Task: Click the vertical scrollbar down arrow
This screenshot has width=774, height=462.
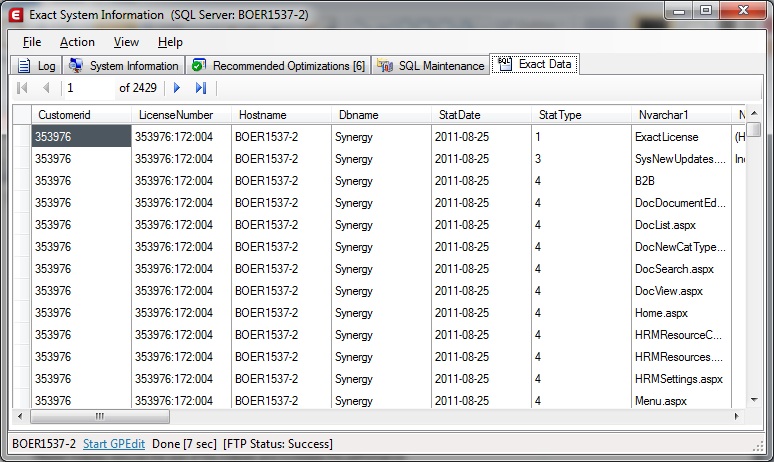Action: click(x=754, y=400)
